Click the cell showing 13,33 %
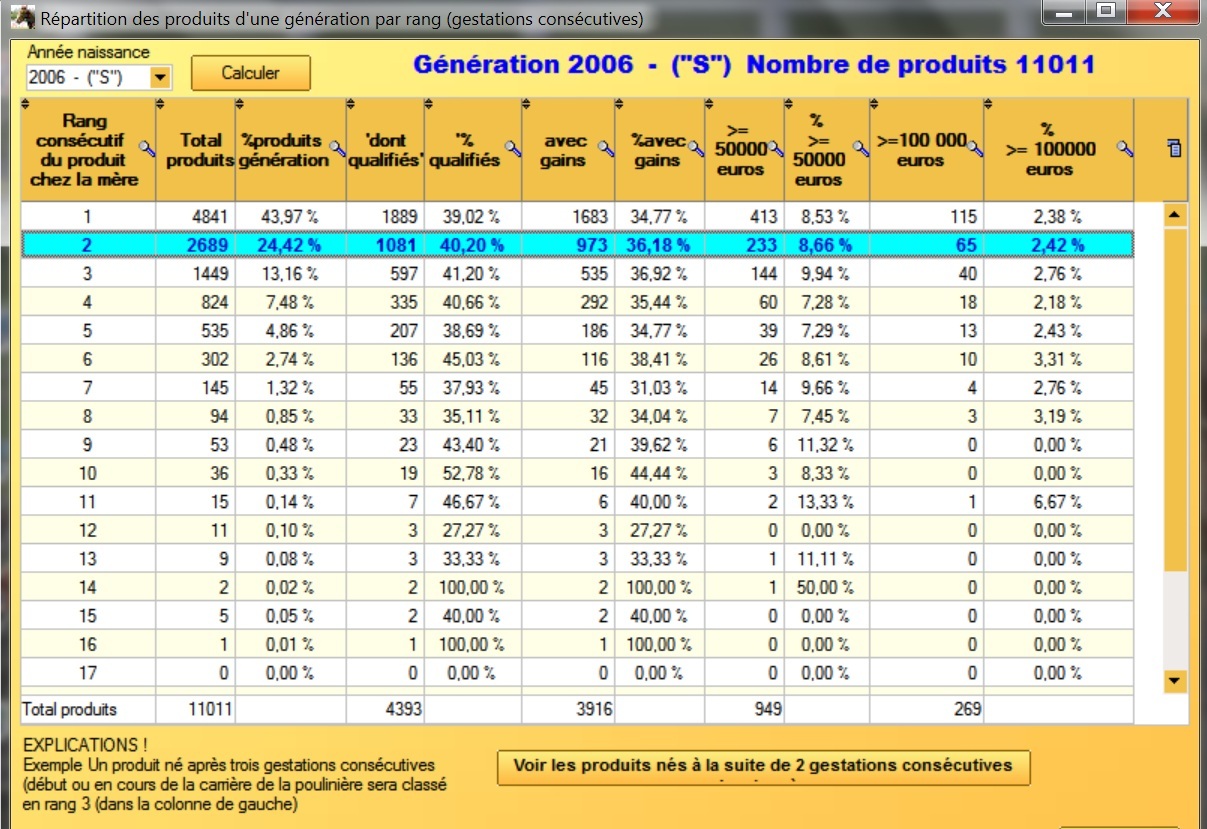 click(x=827, y=502)
